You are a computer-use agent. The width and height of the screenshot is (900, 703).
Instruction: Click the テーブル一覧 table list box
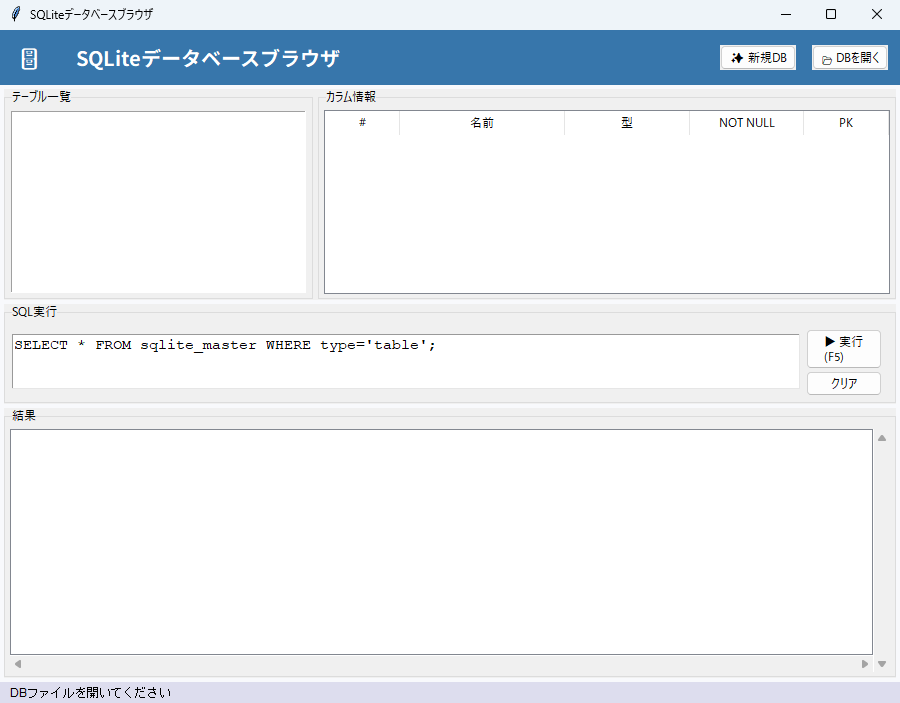pyautogui.click(x=158, y=202)
